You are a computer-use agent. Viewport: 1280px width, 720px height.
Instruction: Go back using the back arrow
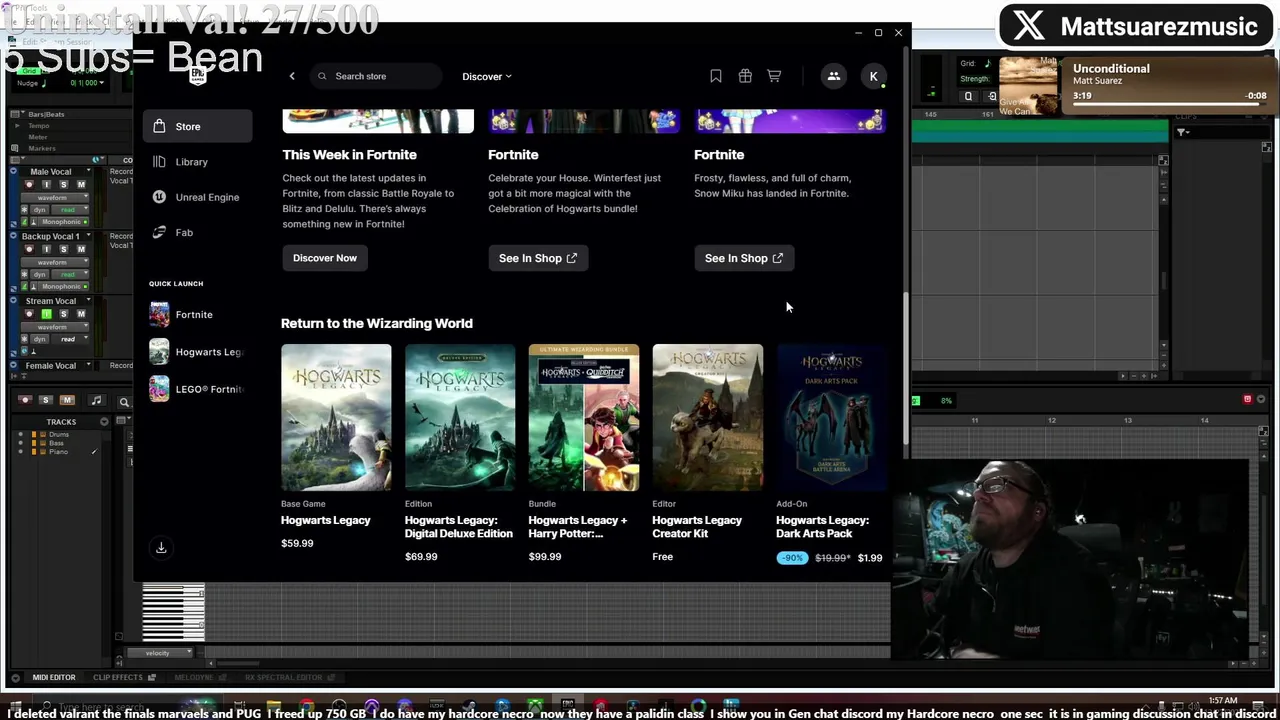coord(292,76)
